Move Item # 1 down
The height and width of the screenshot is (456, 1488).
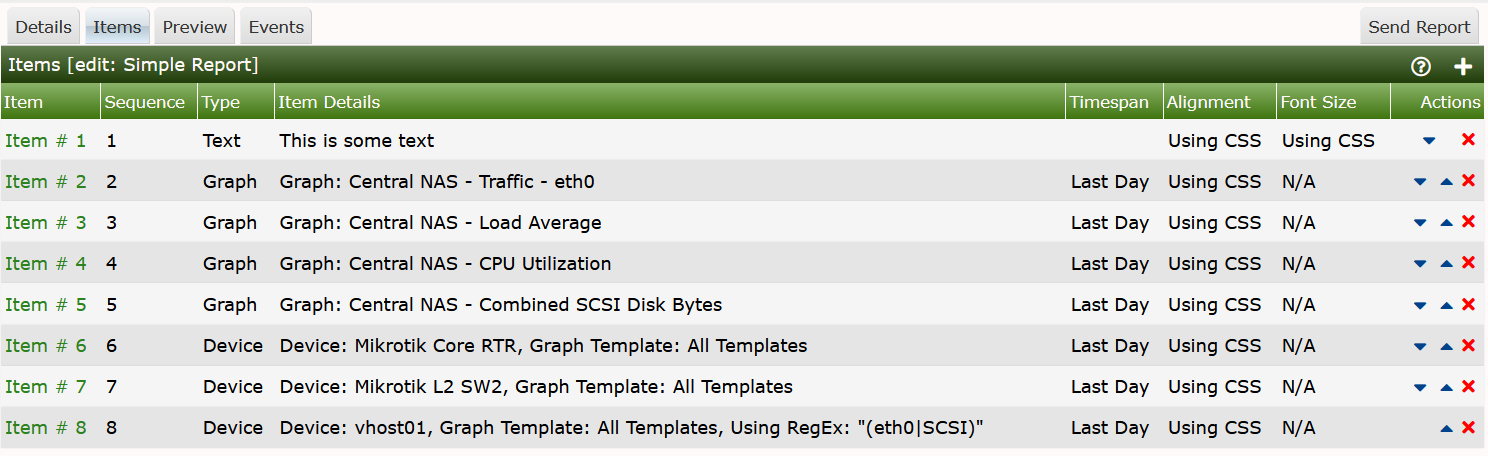coord(1429,141)
